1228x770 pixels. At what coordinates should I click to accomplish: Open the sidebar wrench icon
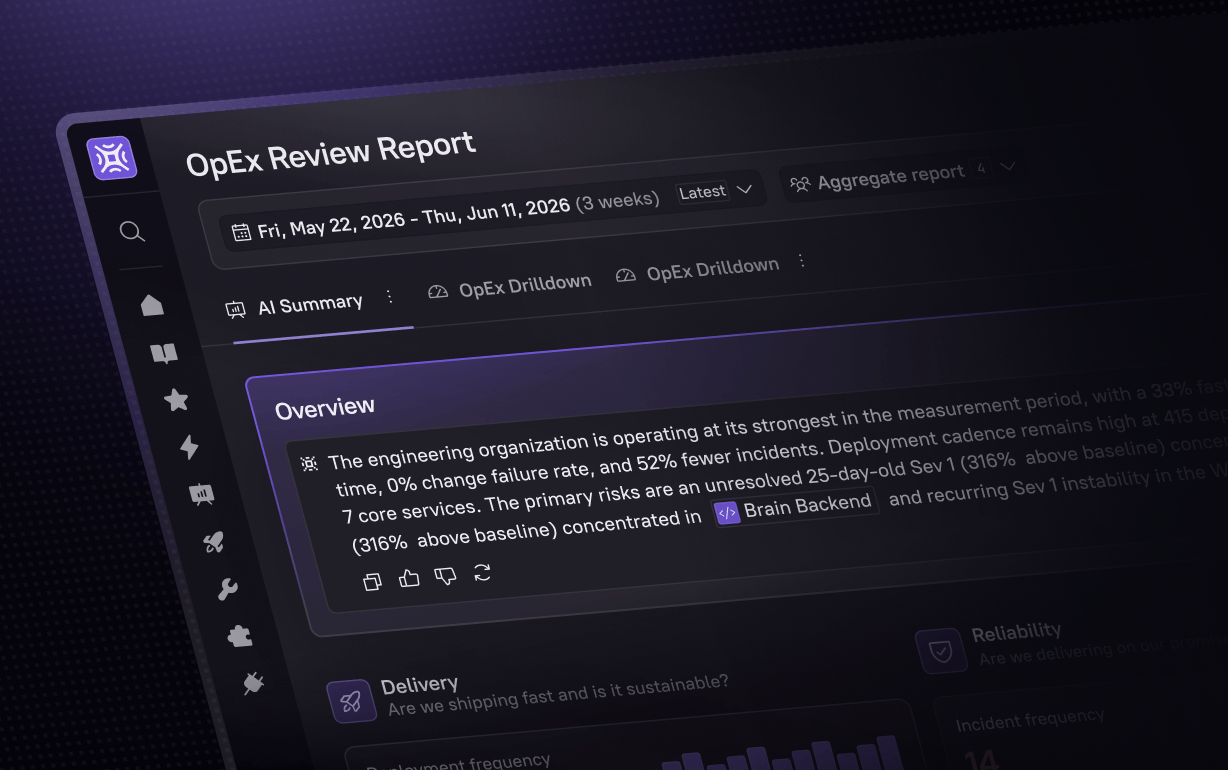(x=227, y=589)
